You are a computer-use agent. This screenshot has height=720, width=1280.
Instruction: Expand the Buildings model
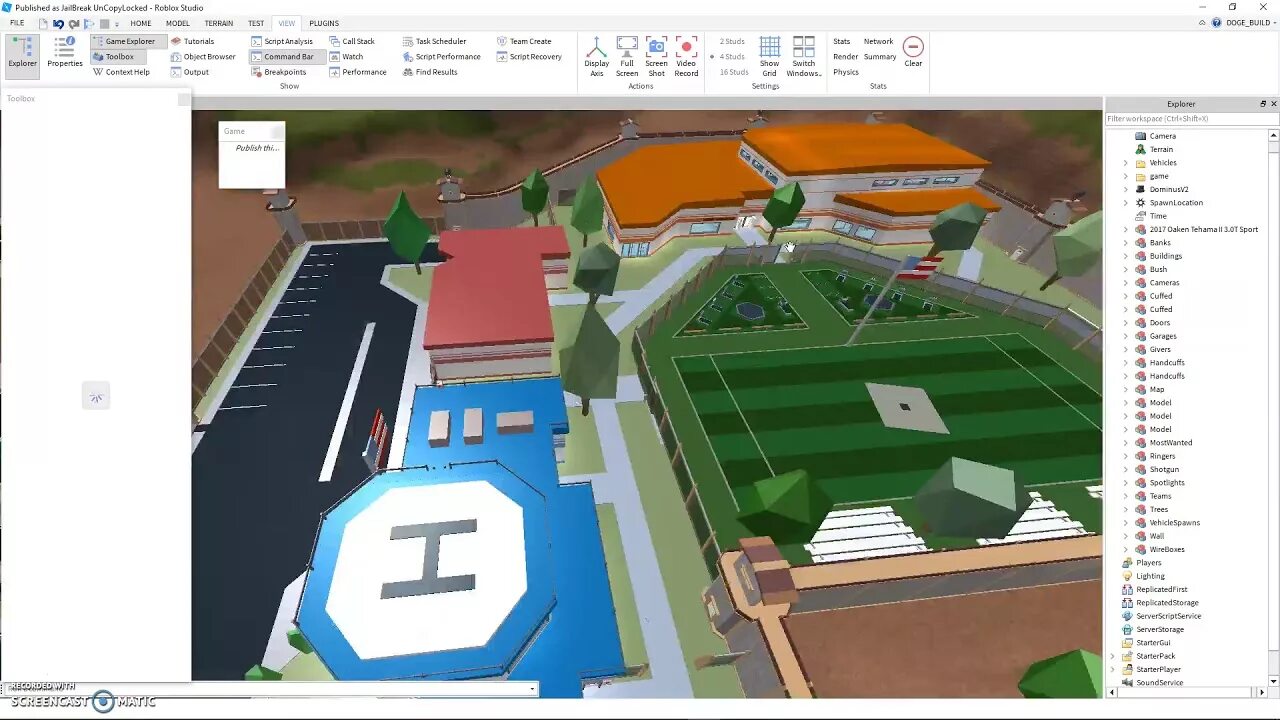1125,256
